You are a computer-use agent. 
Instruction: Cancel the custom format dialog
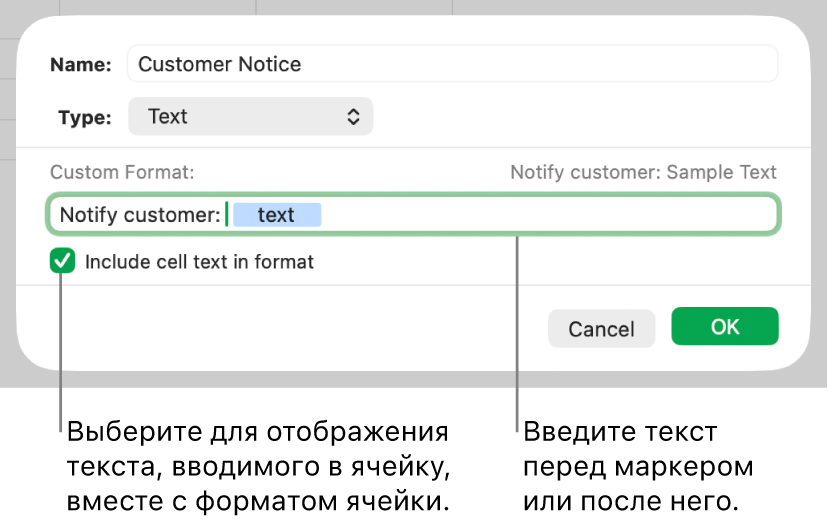click(x=601, y=329)
